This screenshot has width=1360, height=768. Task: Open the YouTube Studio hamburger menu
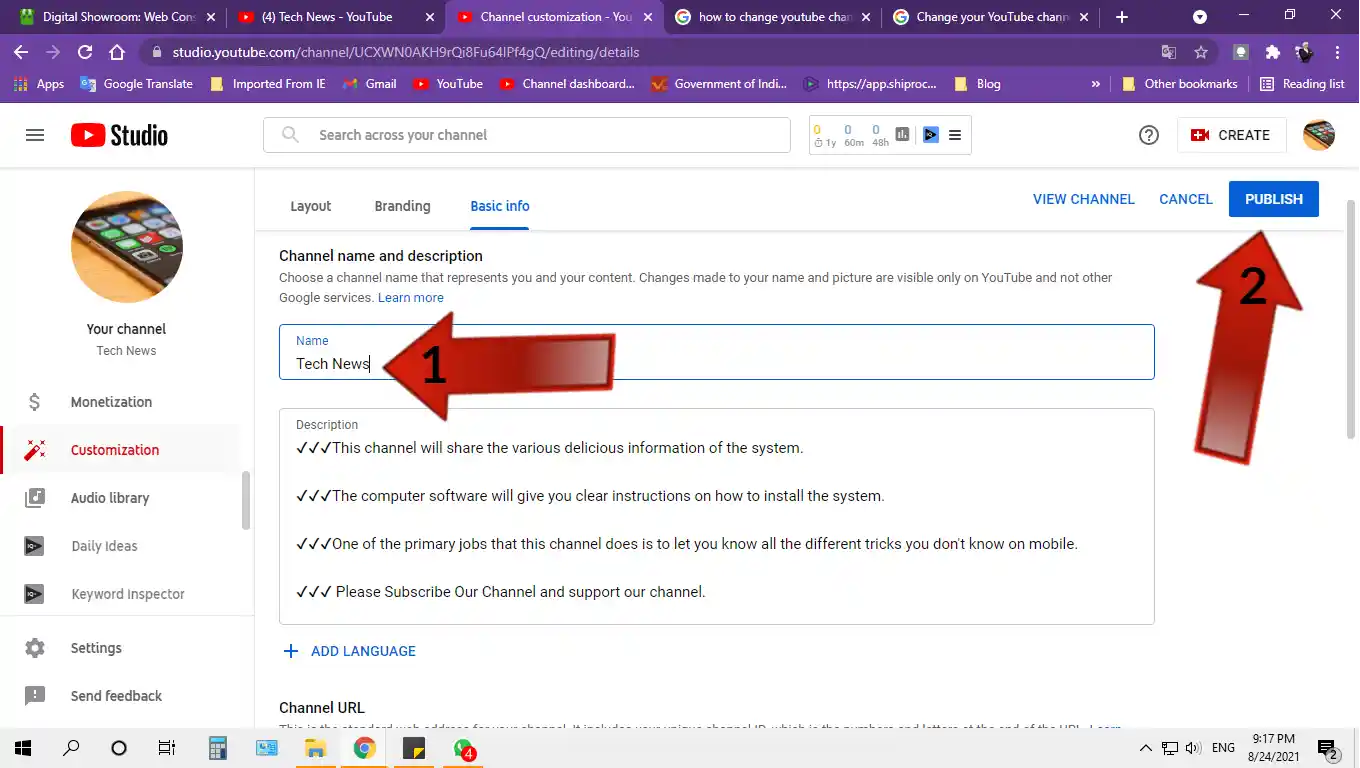35,135
